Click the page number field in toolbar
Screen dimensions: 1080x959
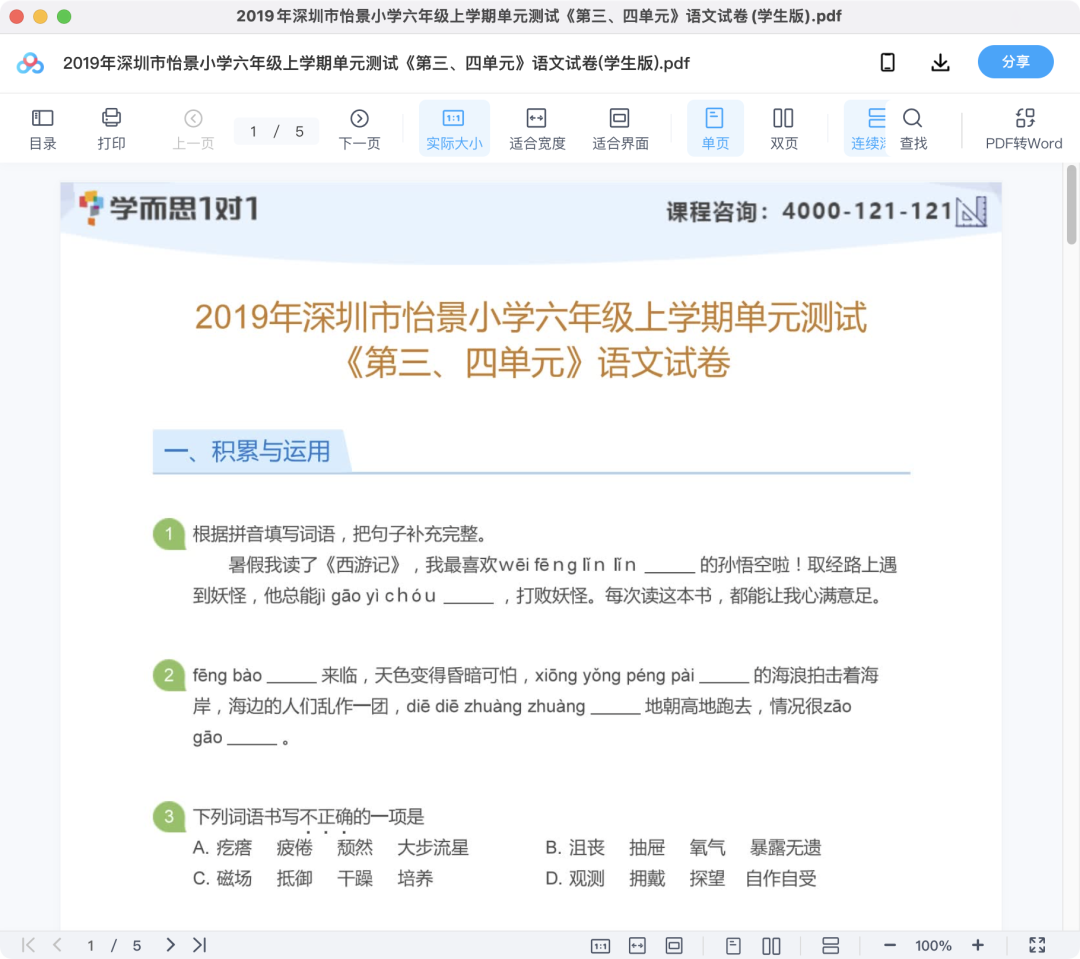point(276,132)
